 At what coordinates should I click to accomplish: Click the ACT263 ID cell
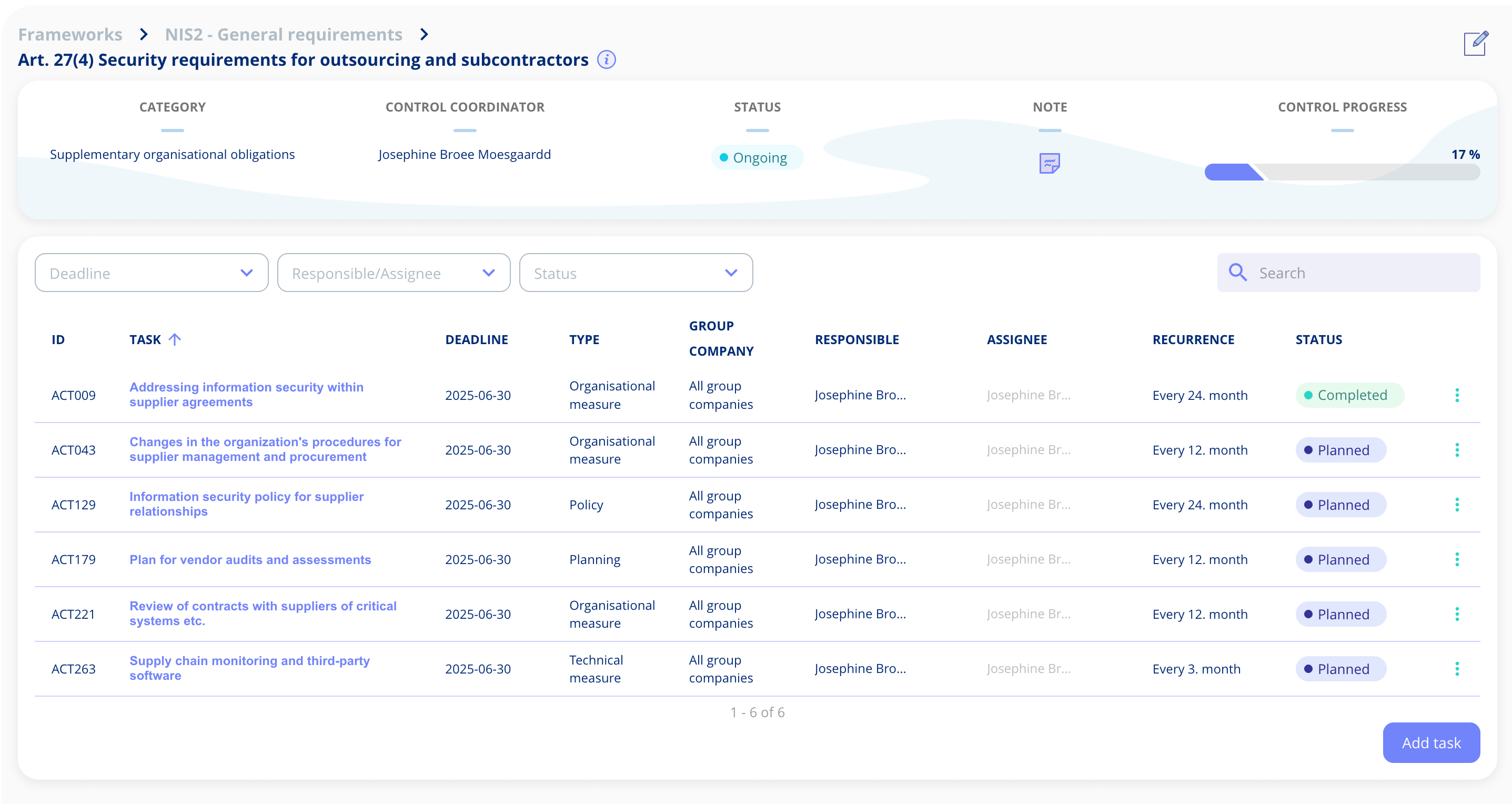pos(73,668)
